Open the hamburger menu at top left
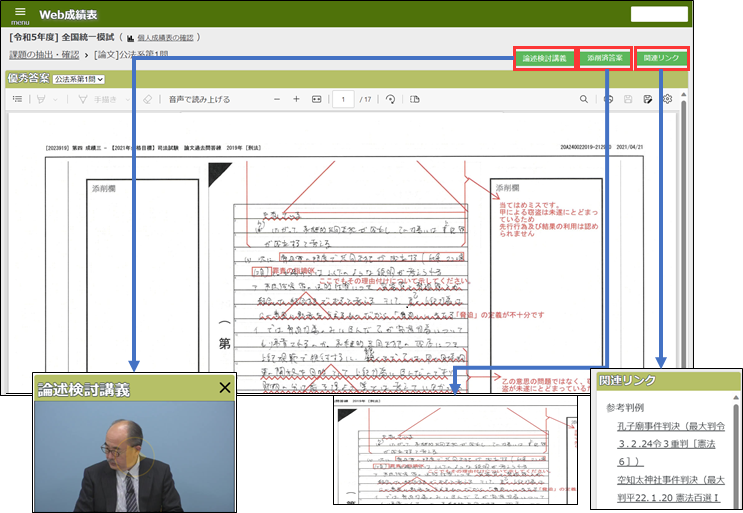 tap(20, 13)
